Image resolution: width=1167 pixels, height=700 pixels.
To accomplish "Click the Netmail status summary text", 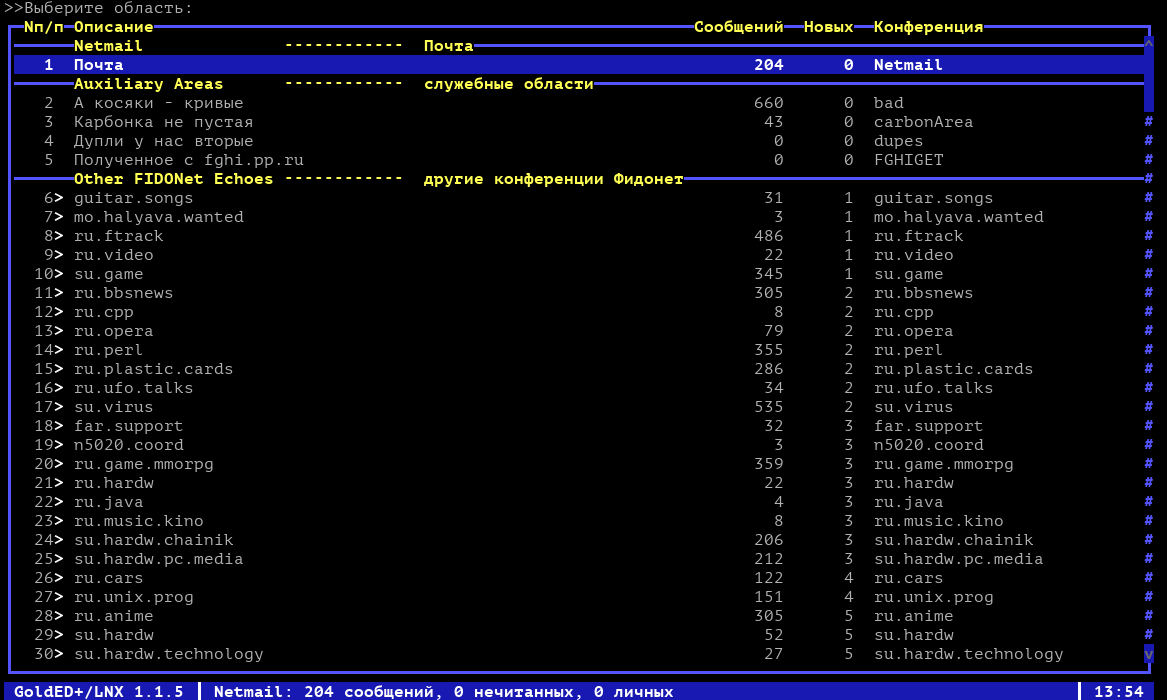I will [443, 691].
